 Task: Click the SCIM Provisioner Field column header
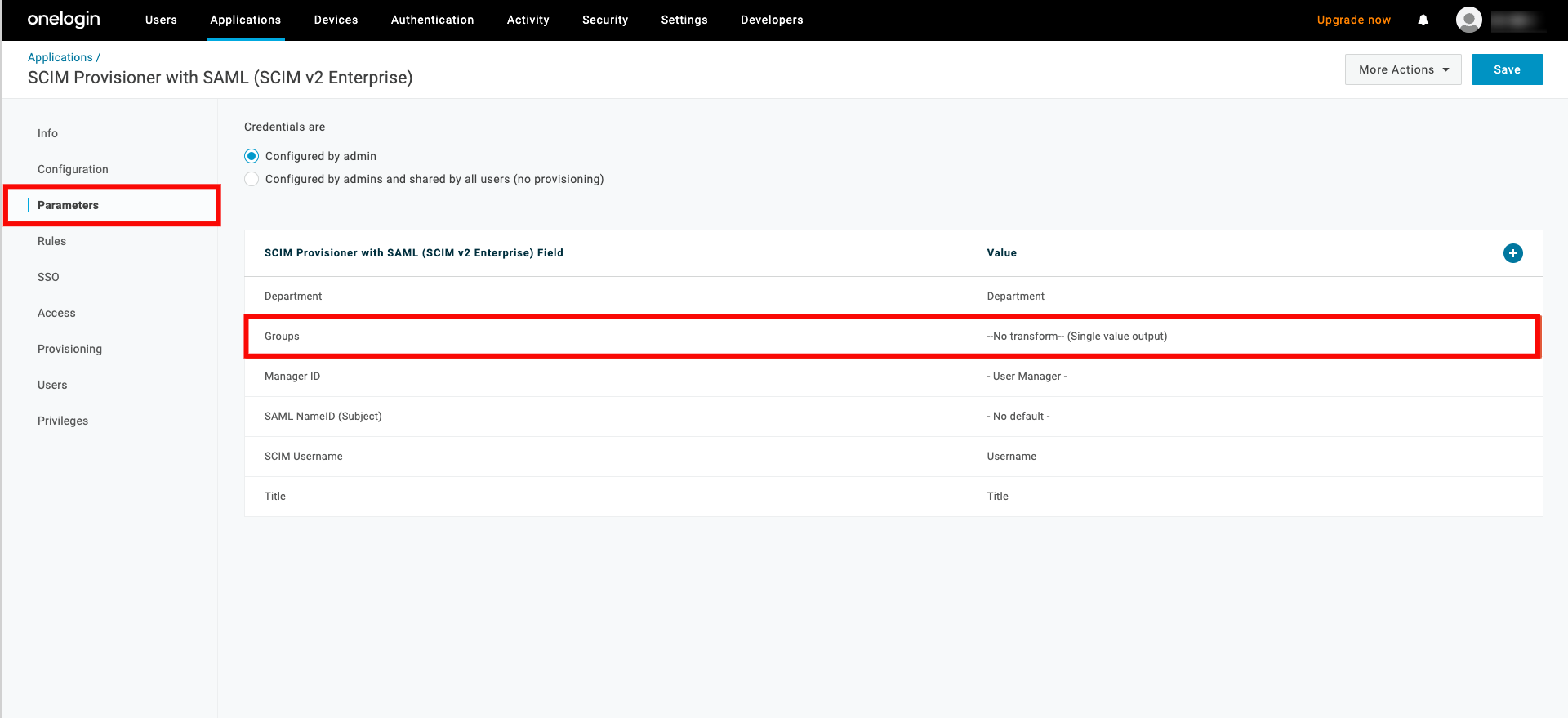[414, 253]
